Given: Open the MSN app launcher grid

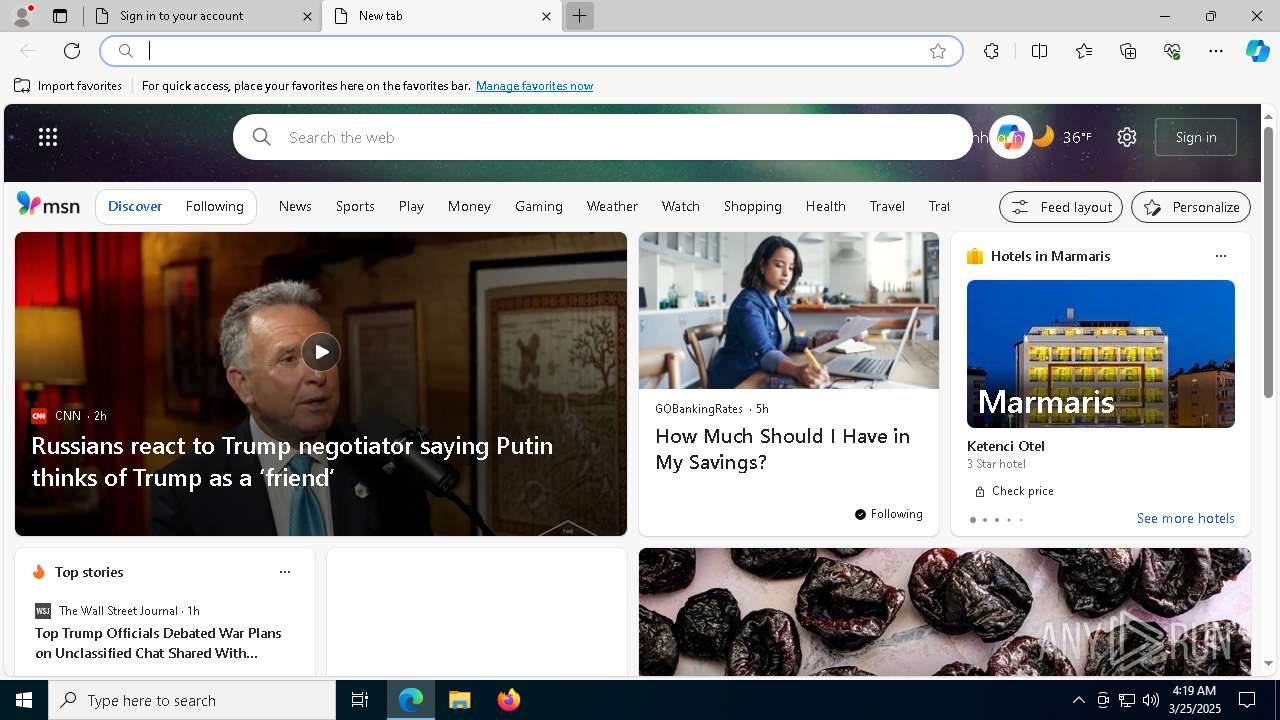Looking at the screenshot, I should tap(48, 137).
